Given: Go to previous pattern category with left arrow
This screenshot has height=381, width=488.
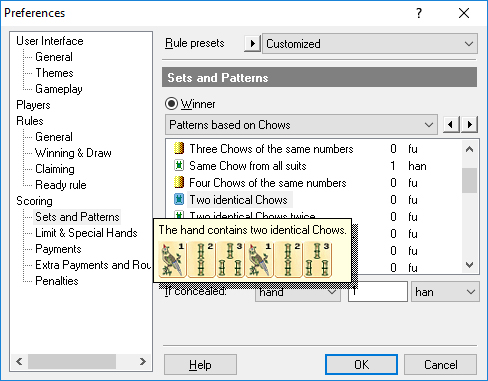Looking at the screenshot, I should click(451, 125).
